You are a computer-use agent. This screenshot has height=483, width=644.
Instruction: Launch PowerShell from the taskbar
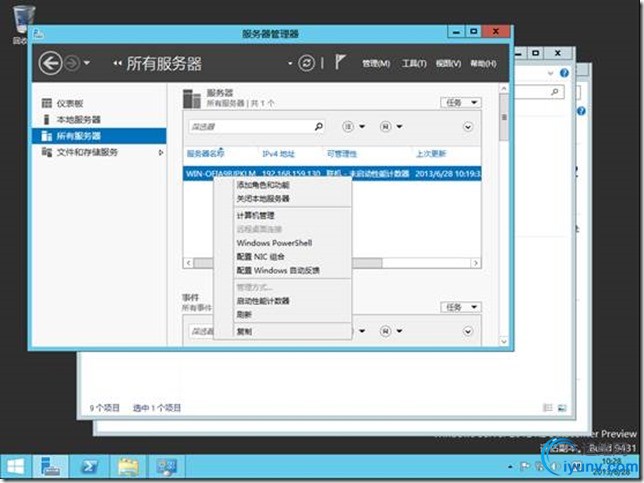click(89, 467)
